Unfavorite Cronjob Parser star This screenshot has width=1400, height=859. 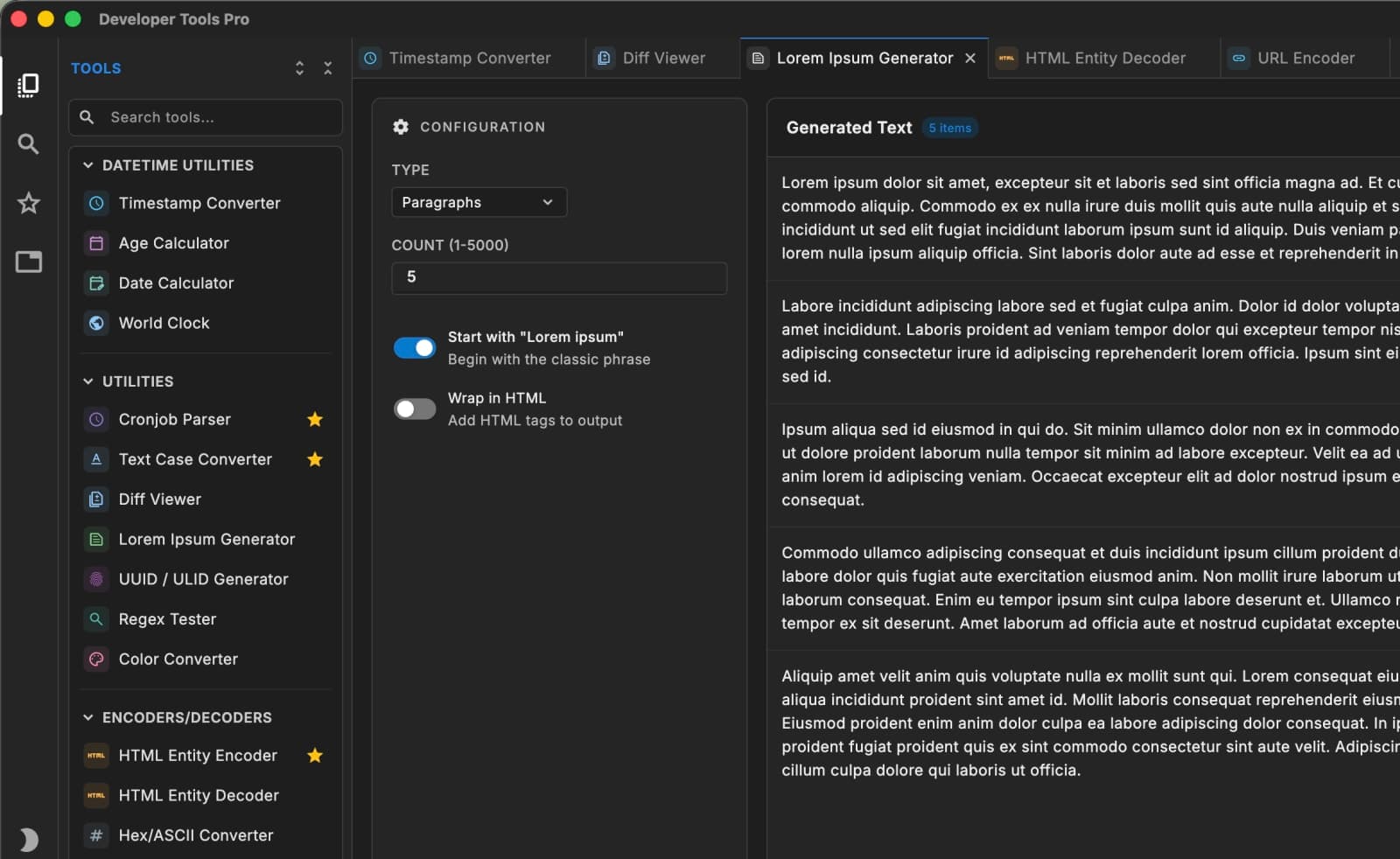click(315, 420)
